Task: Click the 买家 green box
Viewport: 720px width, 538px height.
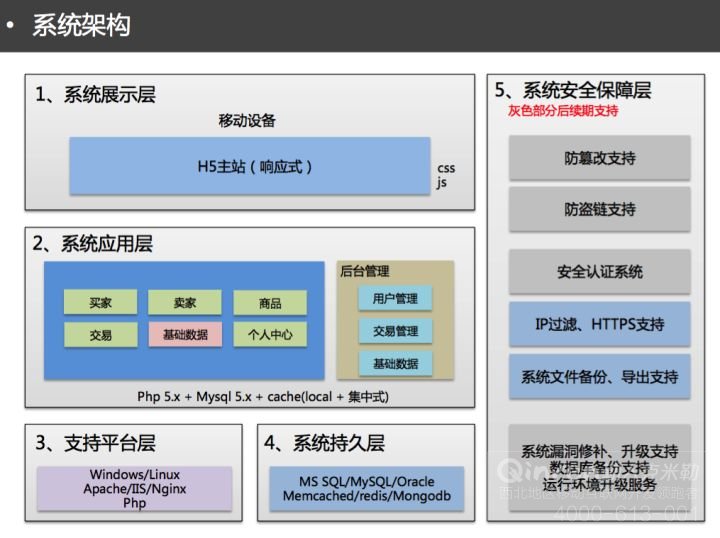Action: (101, 303)
